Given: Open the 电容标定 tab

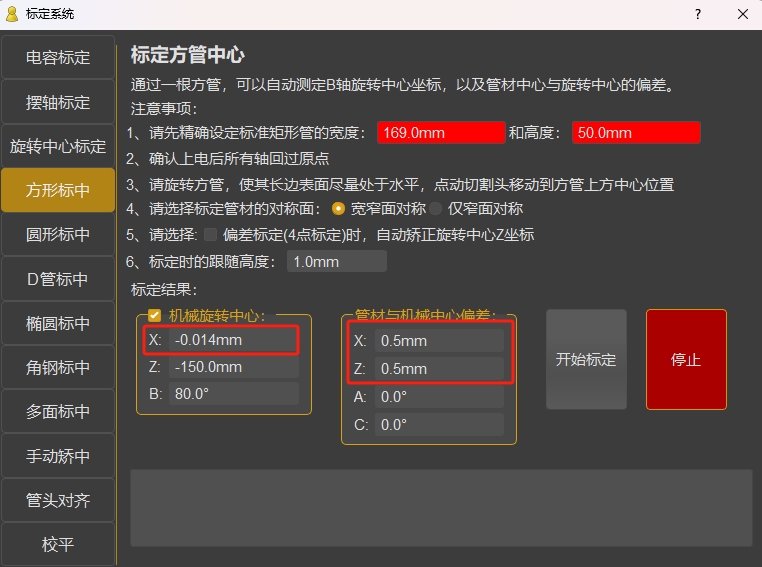Looking at the screenshot, I should click(x=58, y=57).
